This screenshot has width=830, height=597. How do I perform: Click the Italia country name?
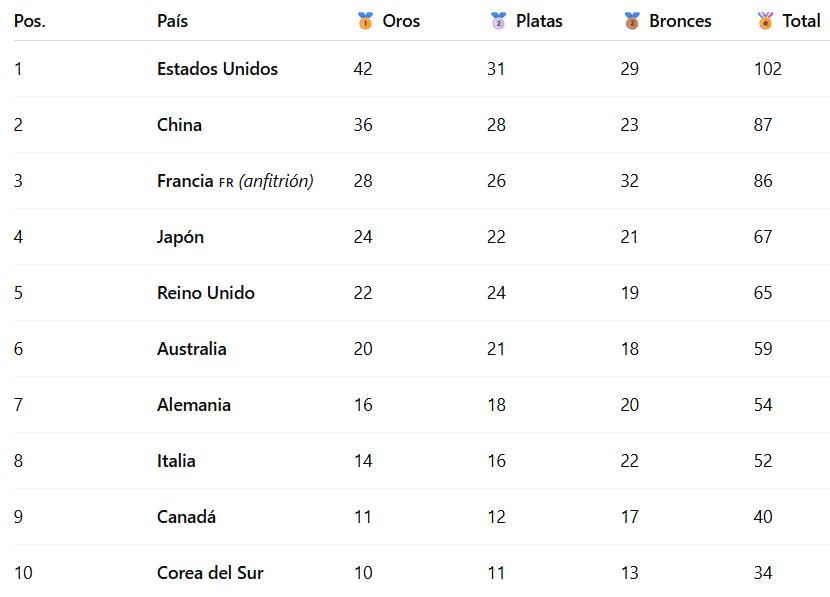coord(176,461)
